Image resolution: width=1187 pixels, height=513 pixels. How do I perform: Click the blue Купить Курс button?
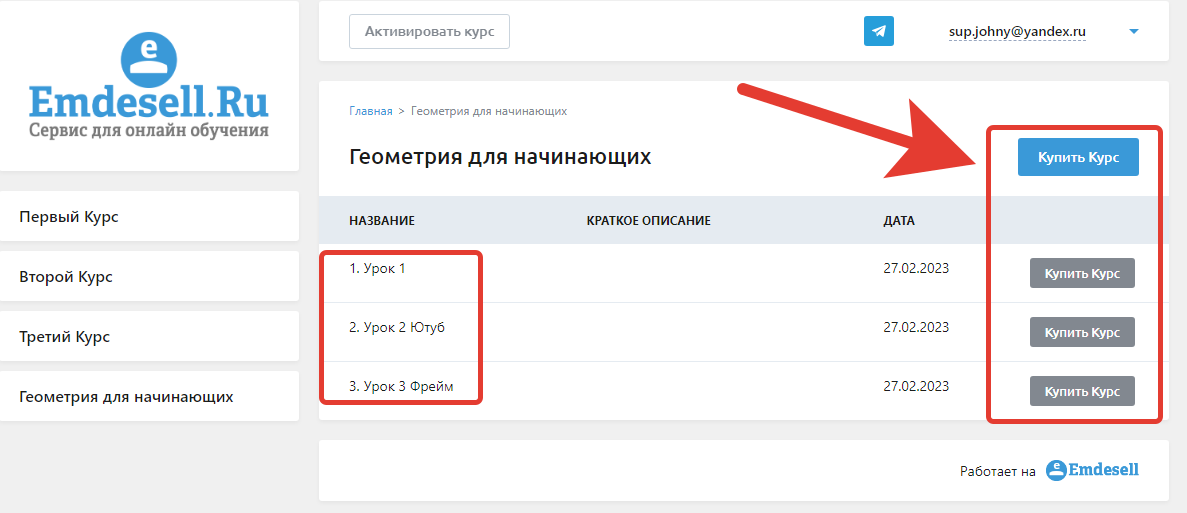pyautogui.click(x=1078, y=157)
